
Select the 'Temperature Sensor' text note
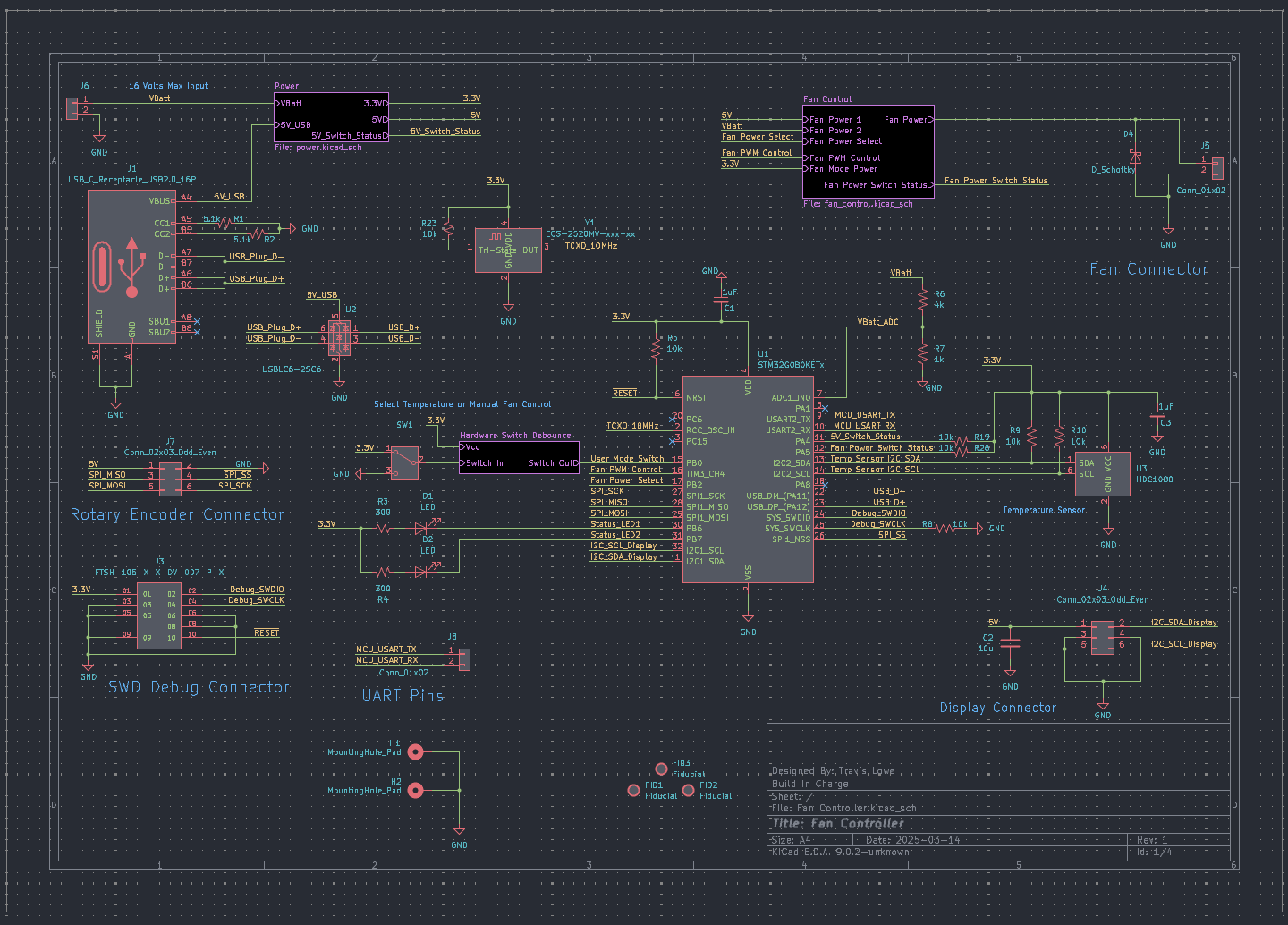click(1044, 510)
